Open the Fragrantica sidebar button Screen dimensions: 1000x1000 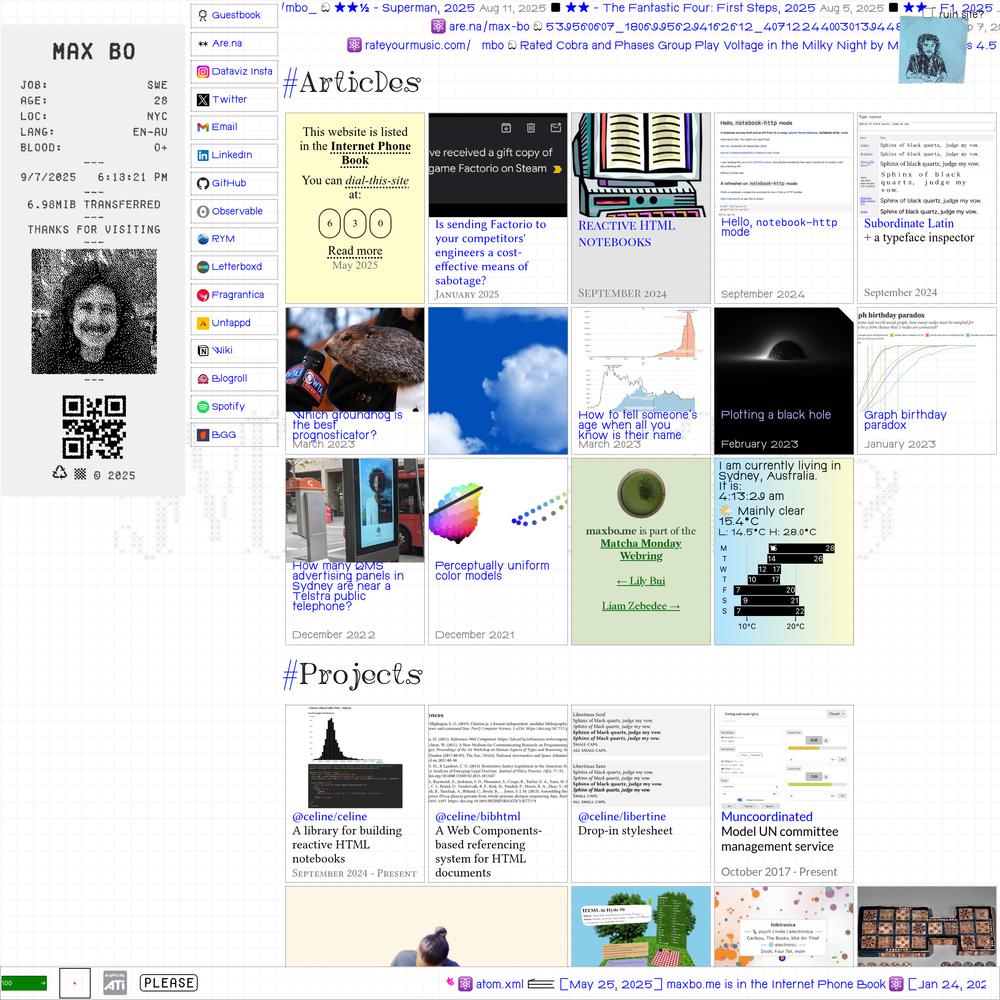(x=234, y=295)
